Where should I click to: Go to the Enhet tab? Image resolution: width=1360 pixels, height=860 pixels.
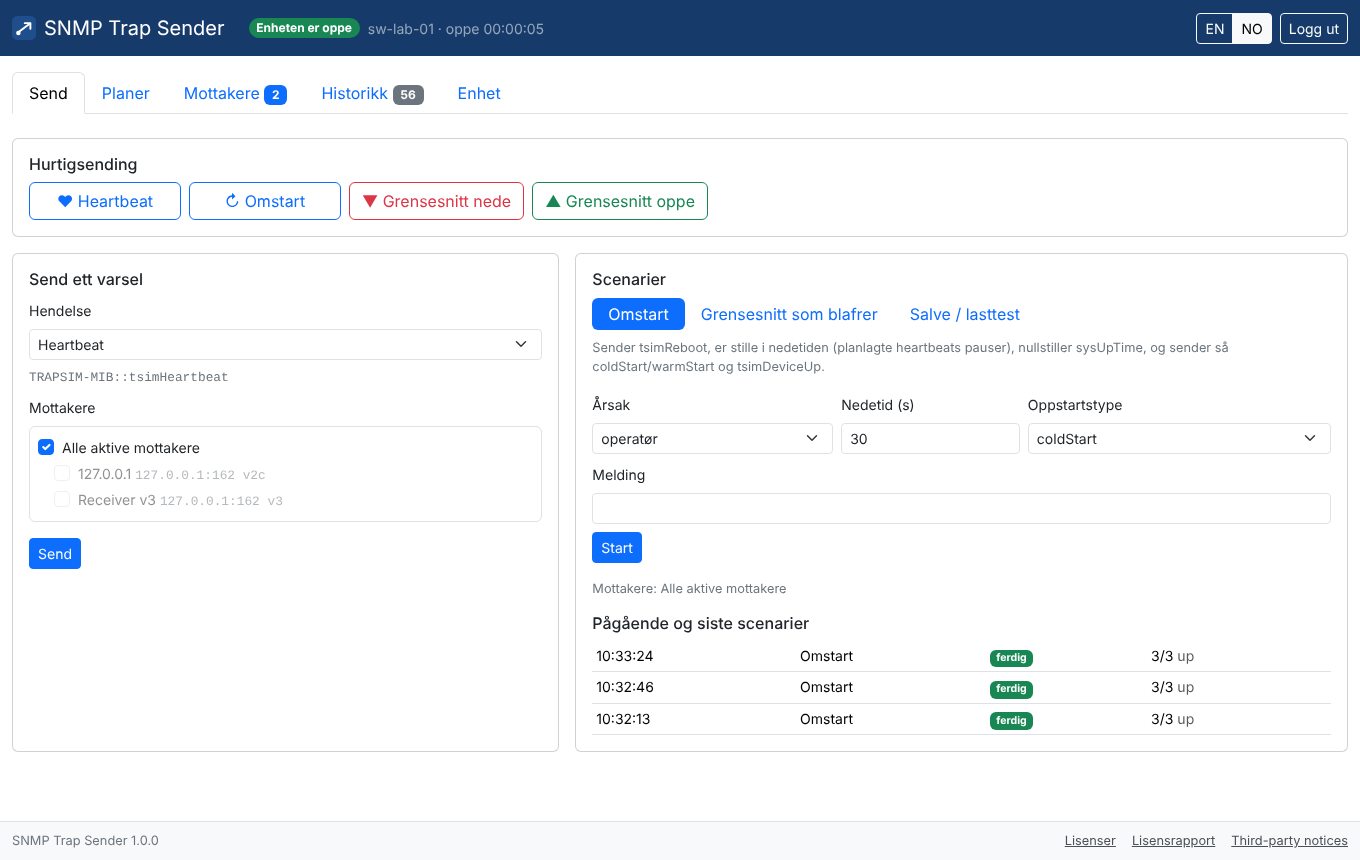(x=479, y=93)
